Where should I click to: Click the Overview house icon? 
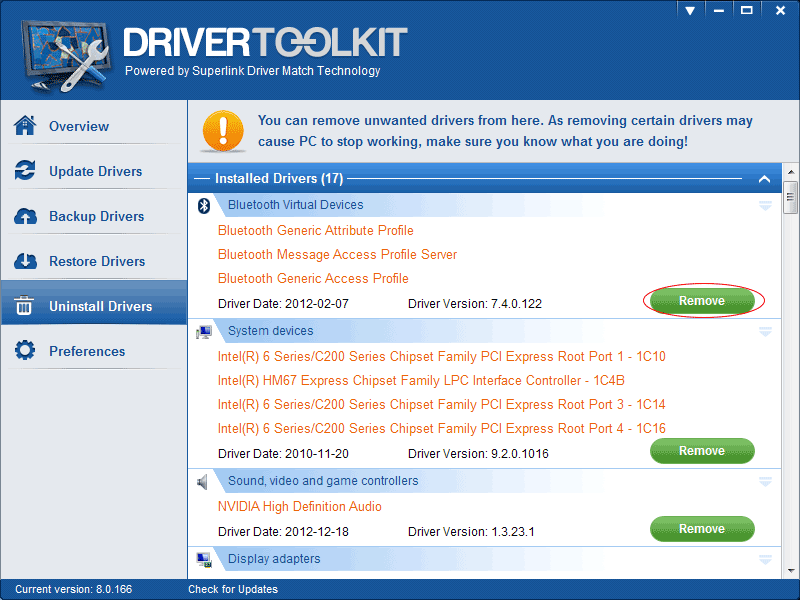click(25, 126)
